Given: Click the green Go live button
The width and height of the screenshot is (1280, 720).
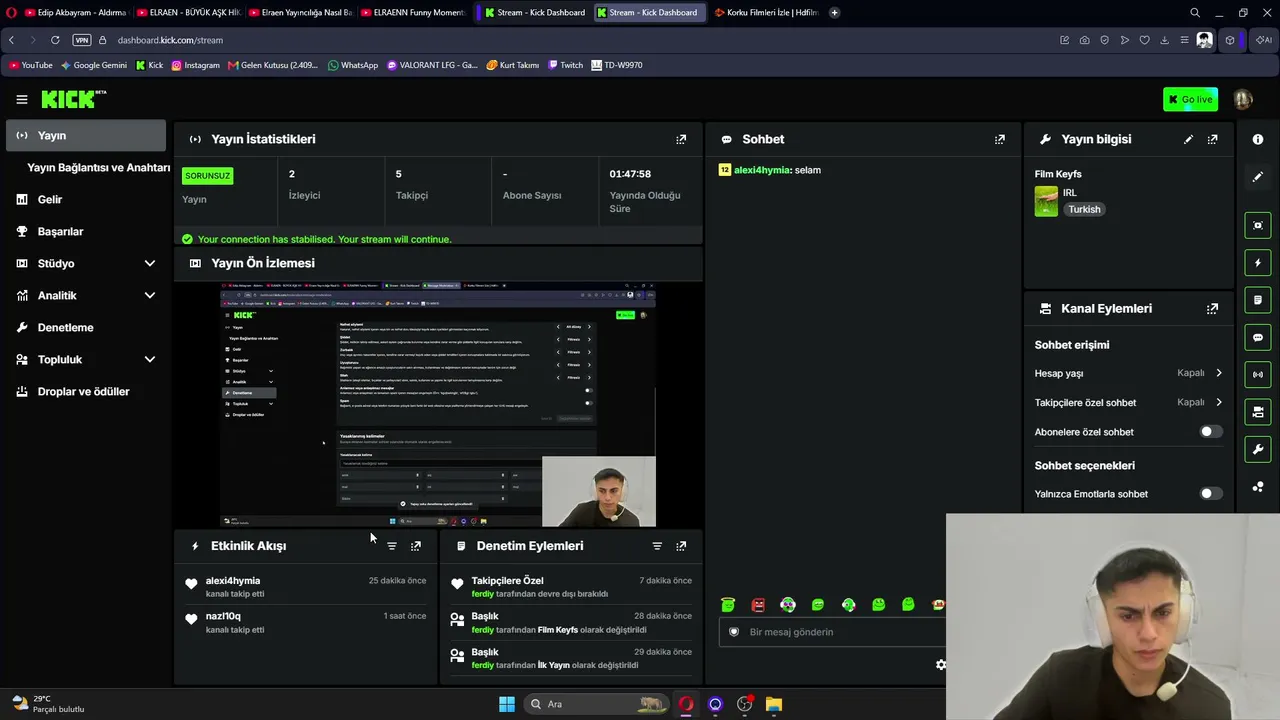Looking at the screenshot, I should point(1190,99).
